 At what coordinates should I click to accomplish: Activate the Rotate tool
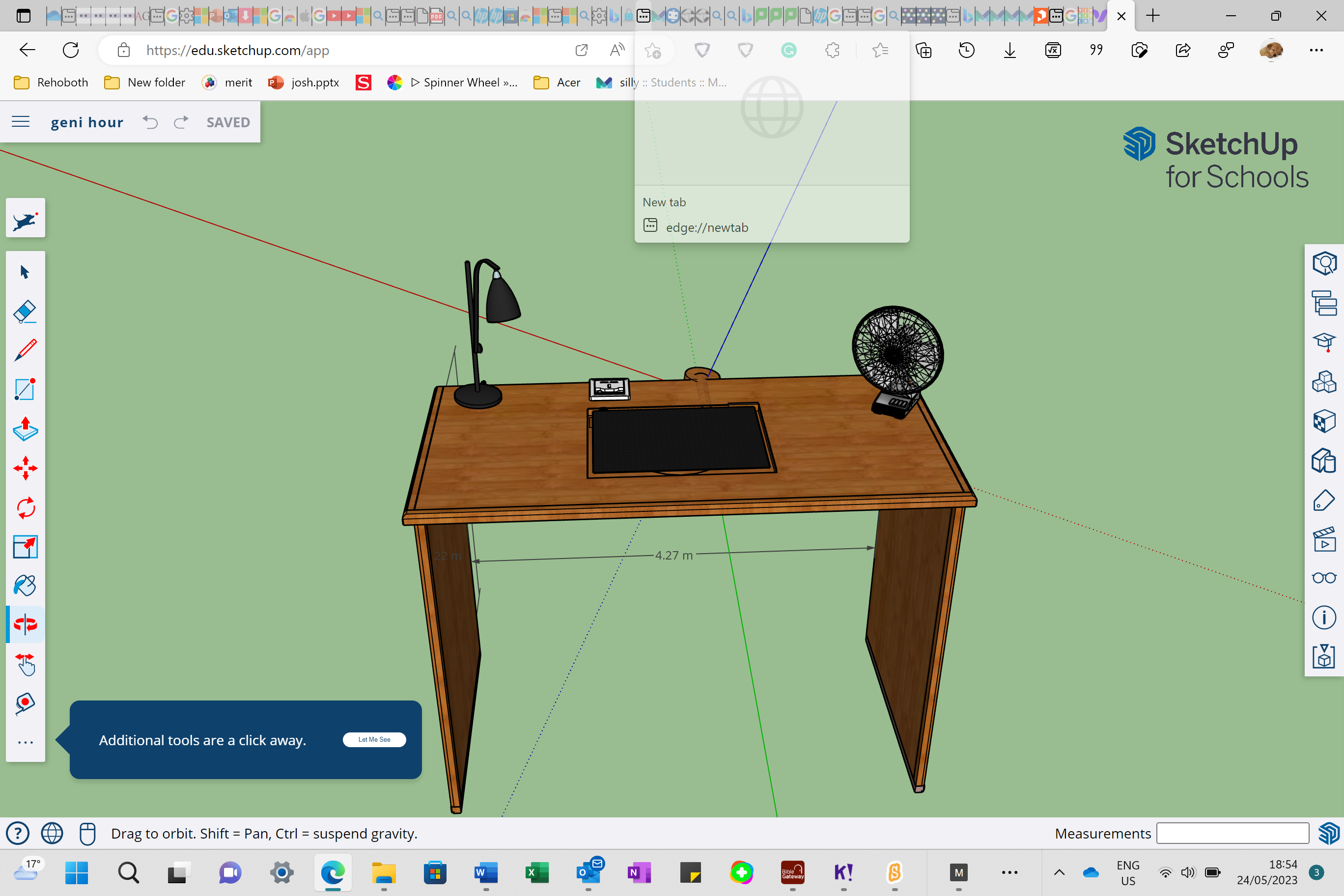pyautogui.click(x=25, y=508)
